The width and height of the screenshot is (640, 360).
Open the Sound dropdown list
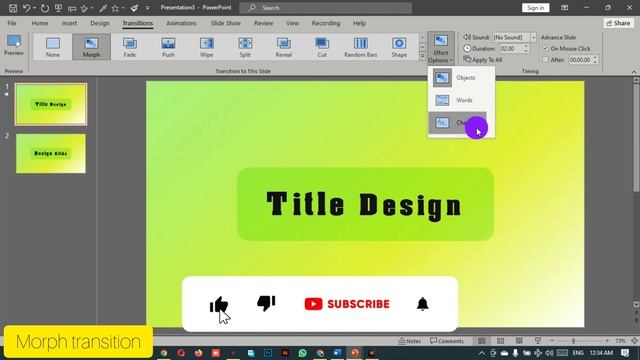[533, 37]
